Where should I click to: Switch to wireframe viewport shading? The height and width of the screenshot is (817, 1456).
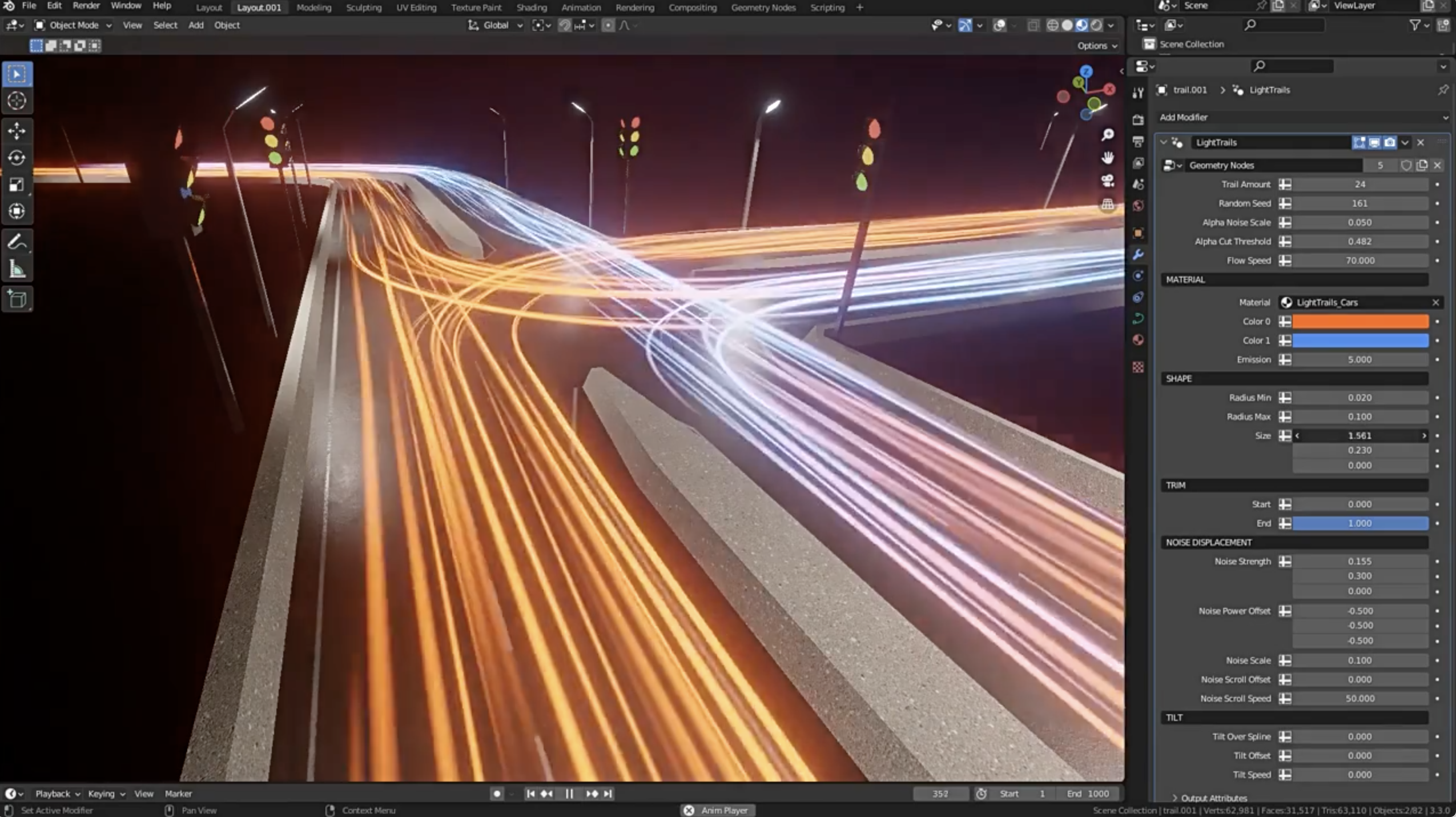(1053, 25)
